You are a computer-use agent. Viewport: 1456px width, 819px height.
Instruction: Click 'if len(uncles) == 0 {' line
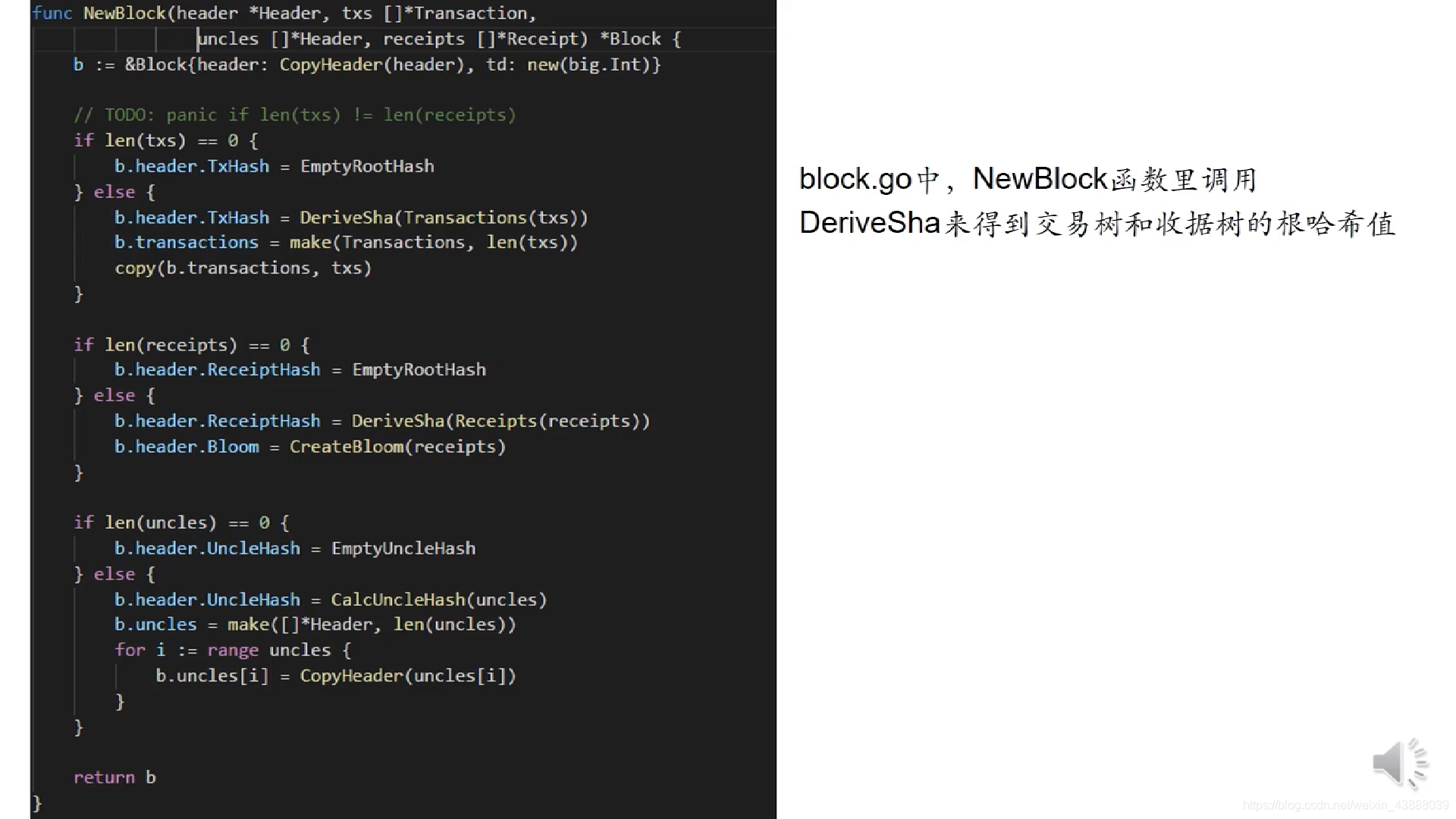pyautogui.click(x=181, y=522)
